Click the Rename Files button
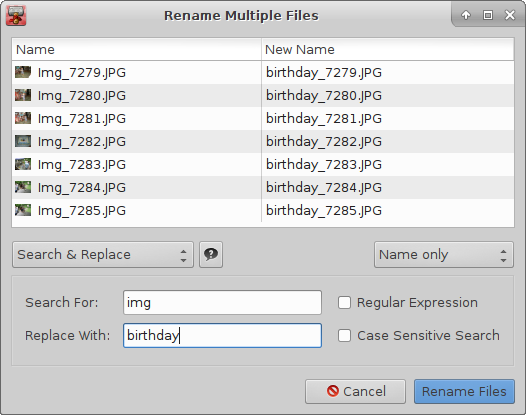Viewport: 526px width, 415px height. pos(464,392)
